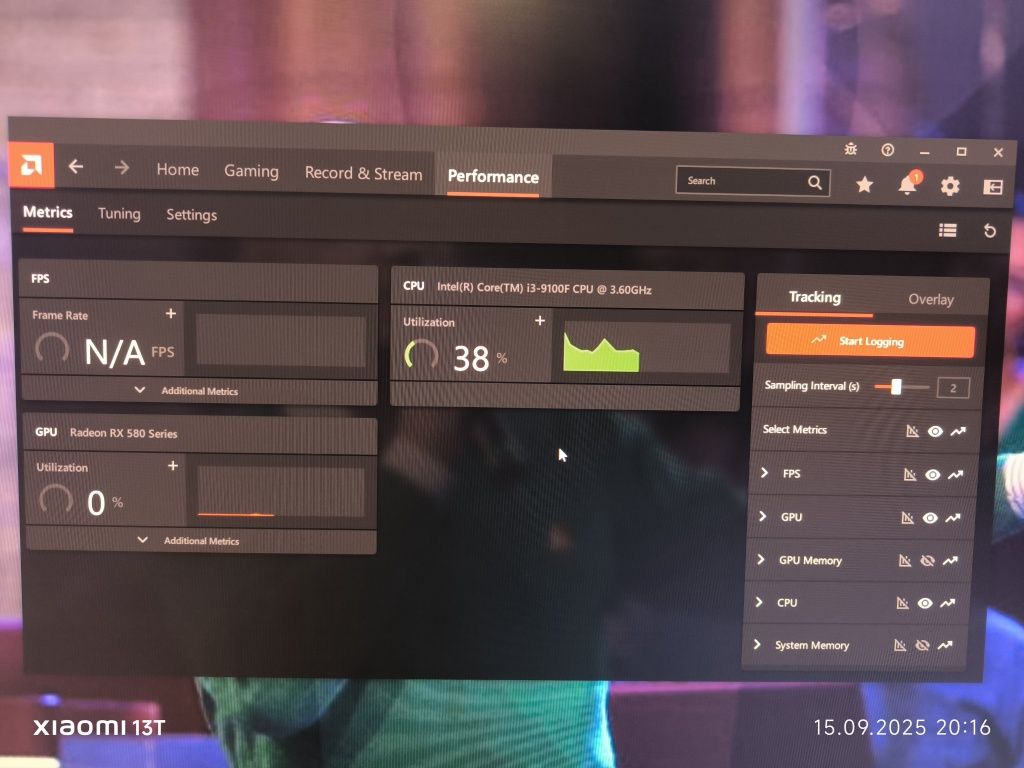Expand the CPU tracking row
The height and width of the screenshot is (768, 1024).
[758, 601]
